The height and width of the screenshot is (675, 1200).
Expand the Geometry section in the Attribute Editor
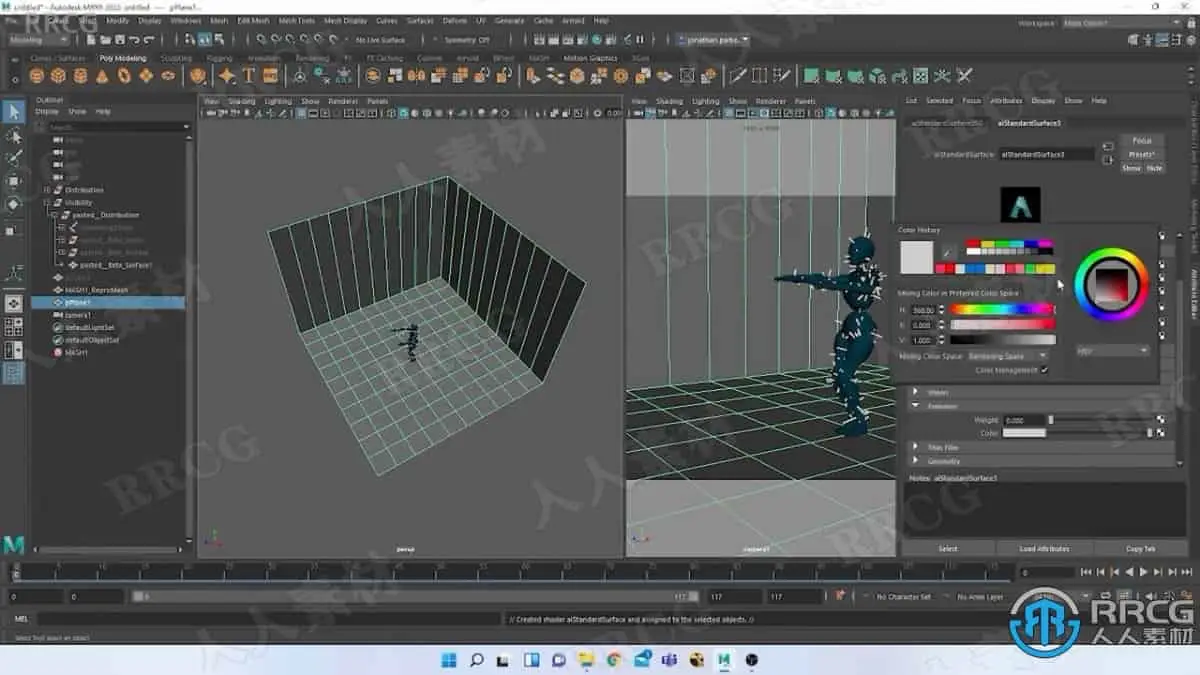[x=915, y=461]
